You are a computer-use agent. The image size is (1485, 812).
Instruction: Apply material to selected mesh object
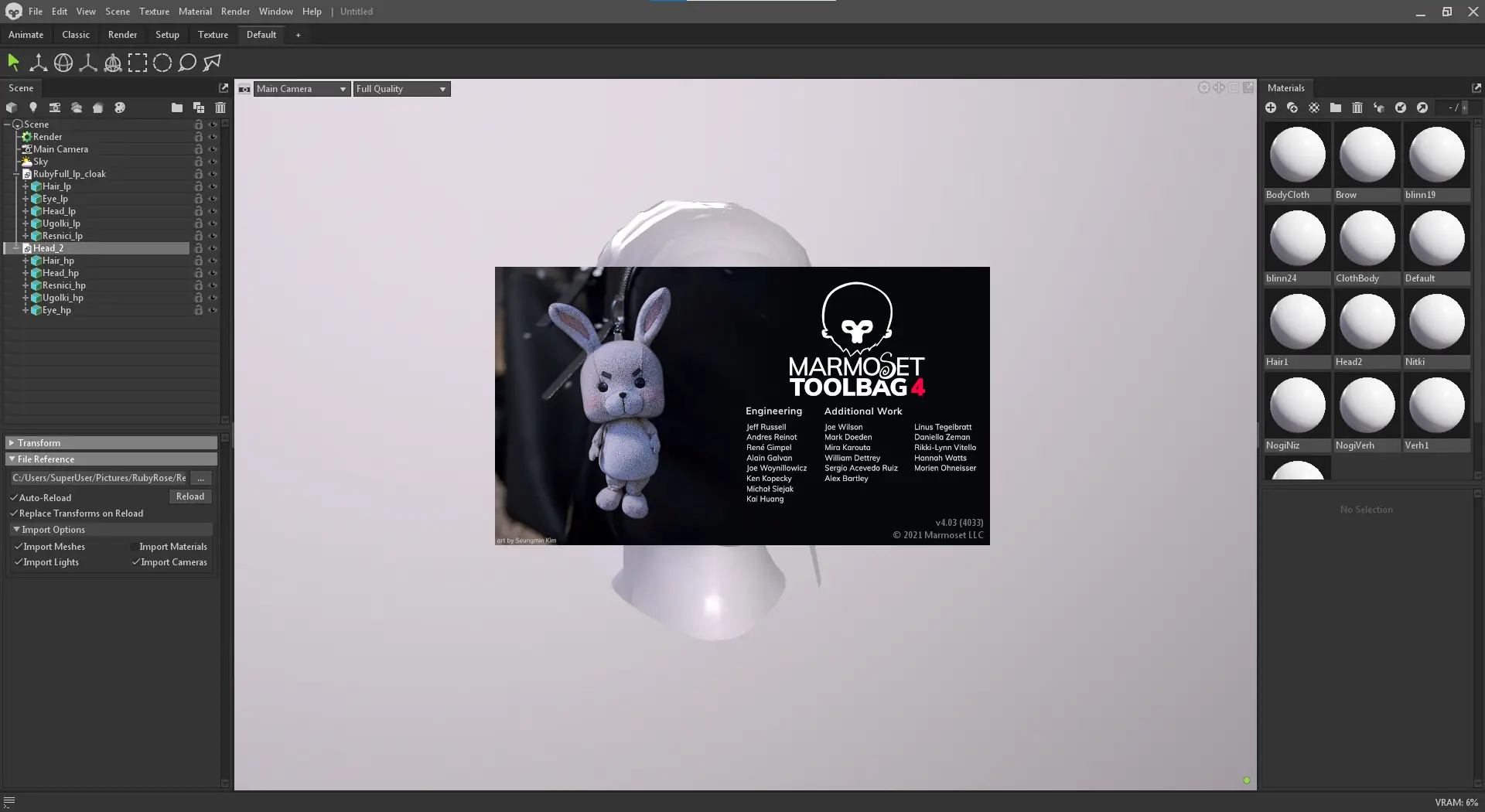[x=1379, y=107]
